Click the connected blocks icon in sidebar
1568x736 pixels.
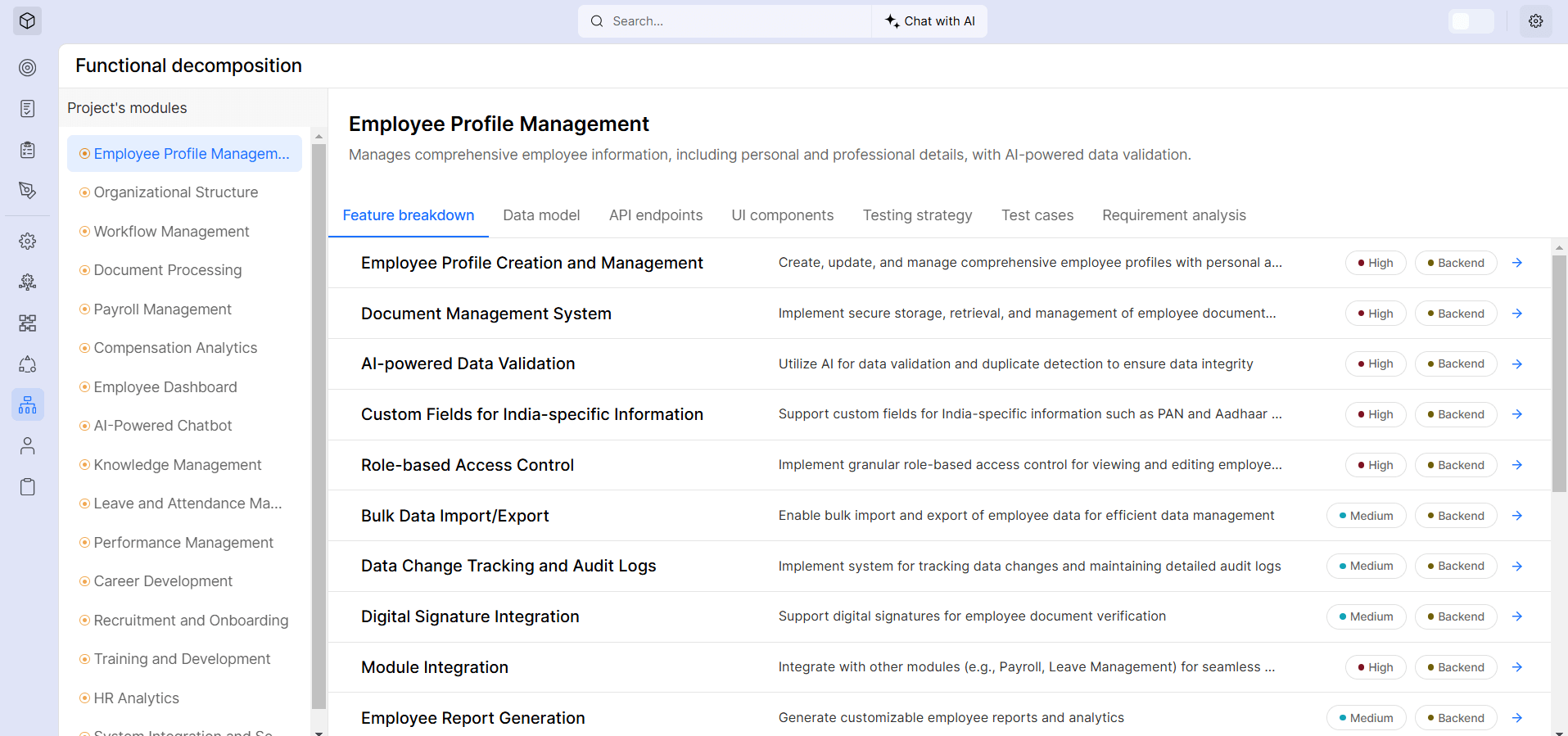coord(27,323)
